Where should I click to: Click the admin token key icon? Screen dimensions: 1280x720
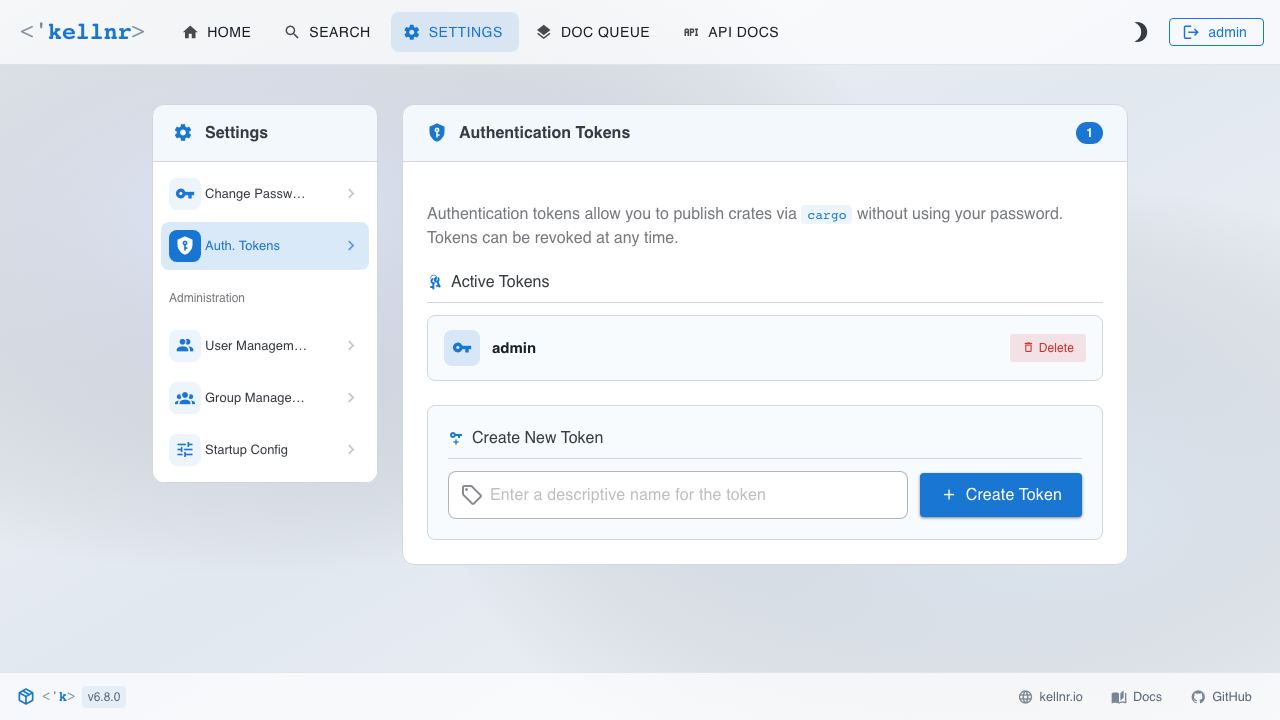click(462, 348)
